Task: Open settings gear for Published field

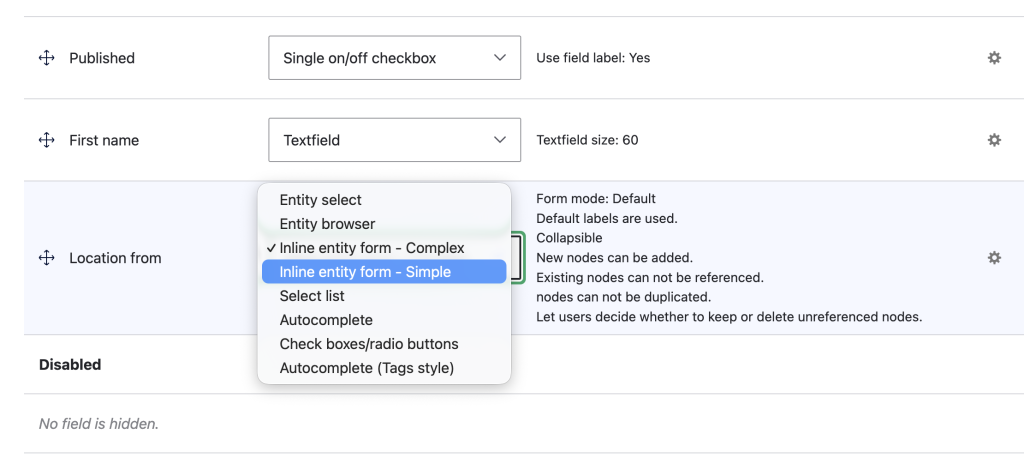Action: click(x=994, y=58)
